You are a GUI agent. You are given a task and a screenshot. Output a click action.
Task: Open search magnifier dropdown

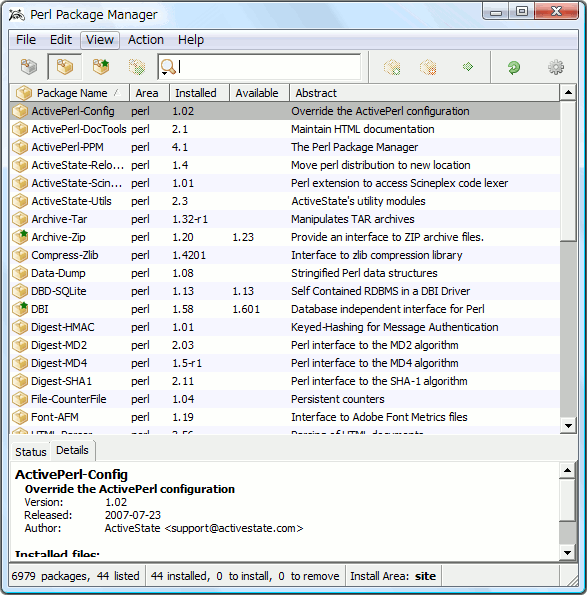tap(168, 67)
